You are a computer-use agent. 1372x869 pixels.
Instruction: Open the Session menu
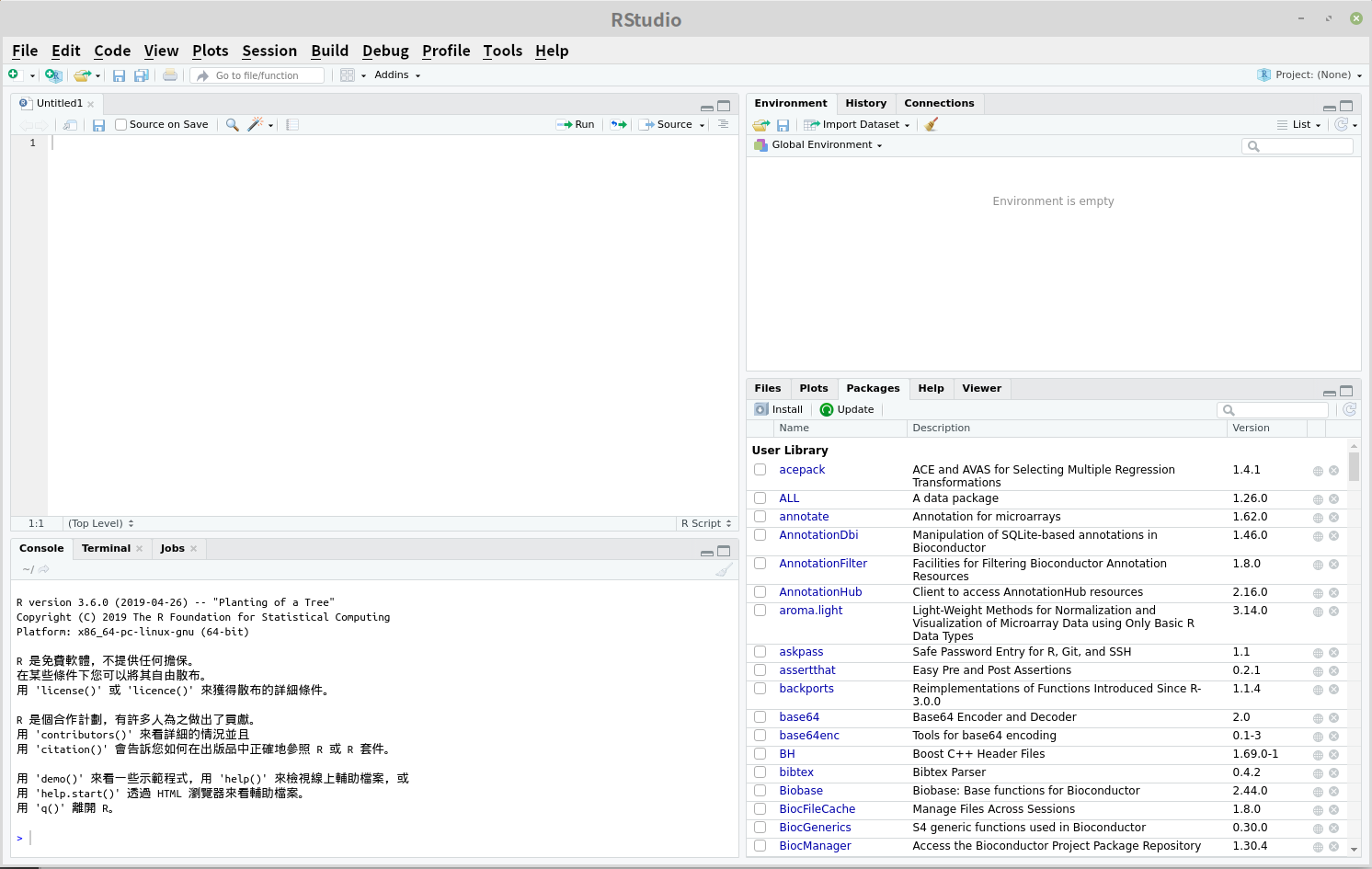point(269,51)
